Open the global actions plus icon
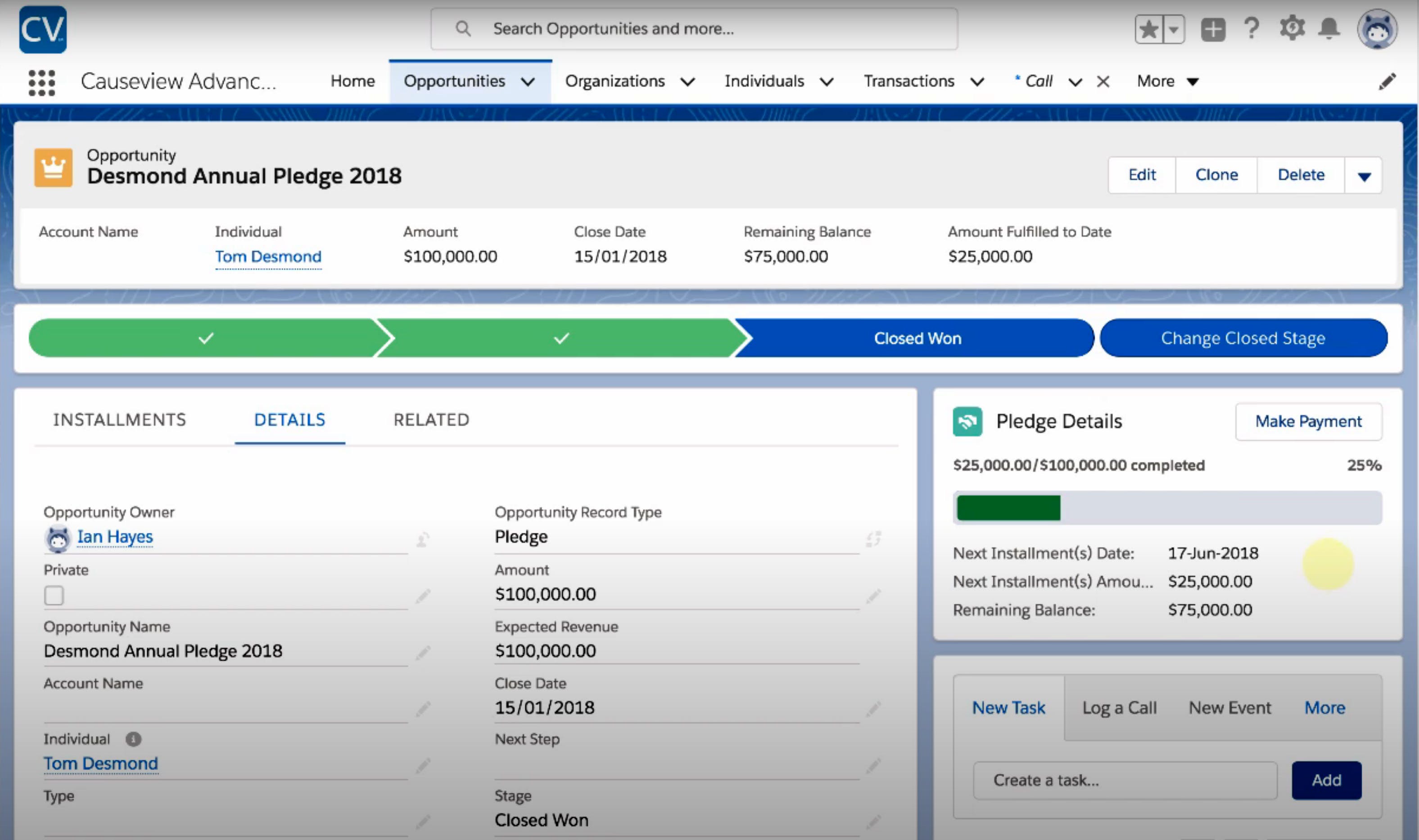The width and height of the screenshot is (1419, 840). (x=1213, y=29)
